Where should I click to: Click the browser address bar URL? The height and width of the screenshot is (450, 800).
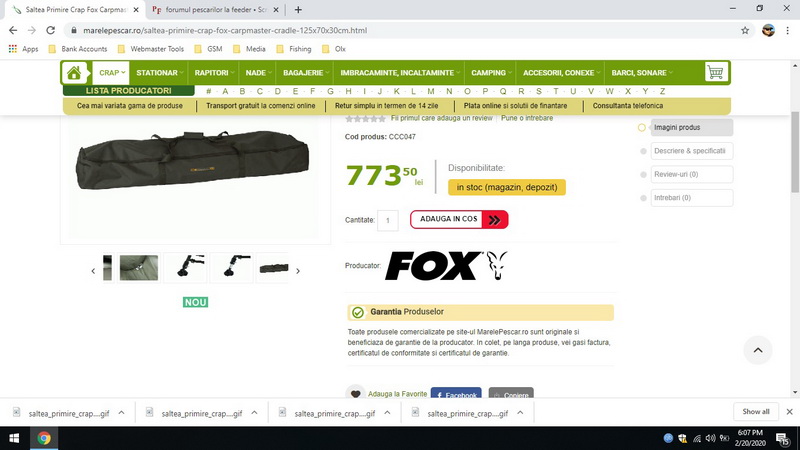(x=225, y=31)
